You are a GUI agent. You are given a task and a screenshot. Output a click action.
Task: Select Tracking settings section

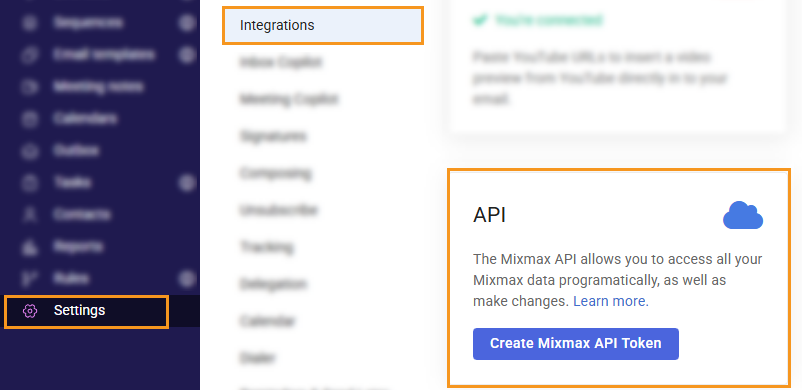(x=266, y=247)
